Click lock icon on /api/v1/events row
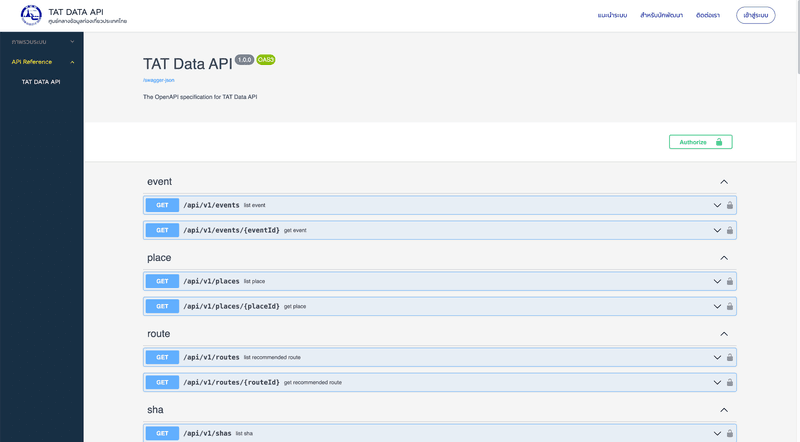The image size is (800, 442). coord(730,205)
